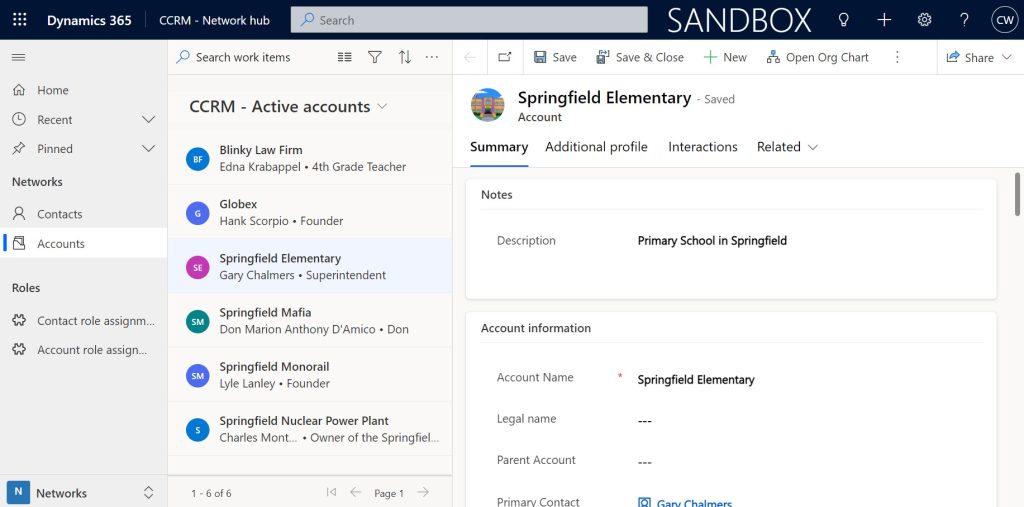This screenshot has height=507, width=1024.
Task: Expand the CCRM - Active accounts view dropdown
Action: coord(382,107)
